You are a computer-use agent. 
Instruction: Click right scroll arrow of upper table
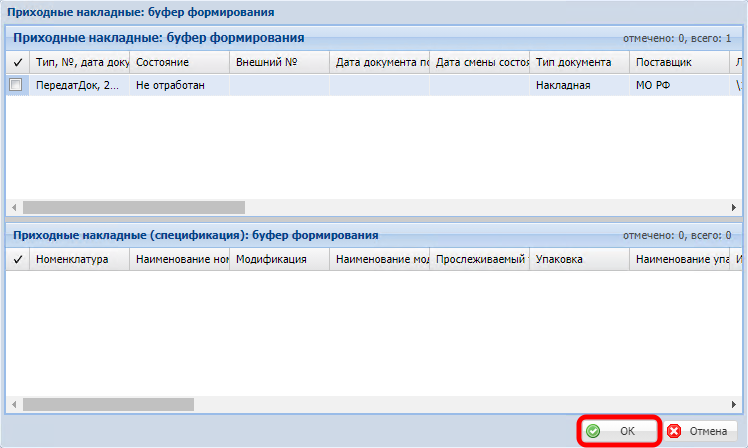(x=733, y=207)
